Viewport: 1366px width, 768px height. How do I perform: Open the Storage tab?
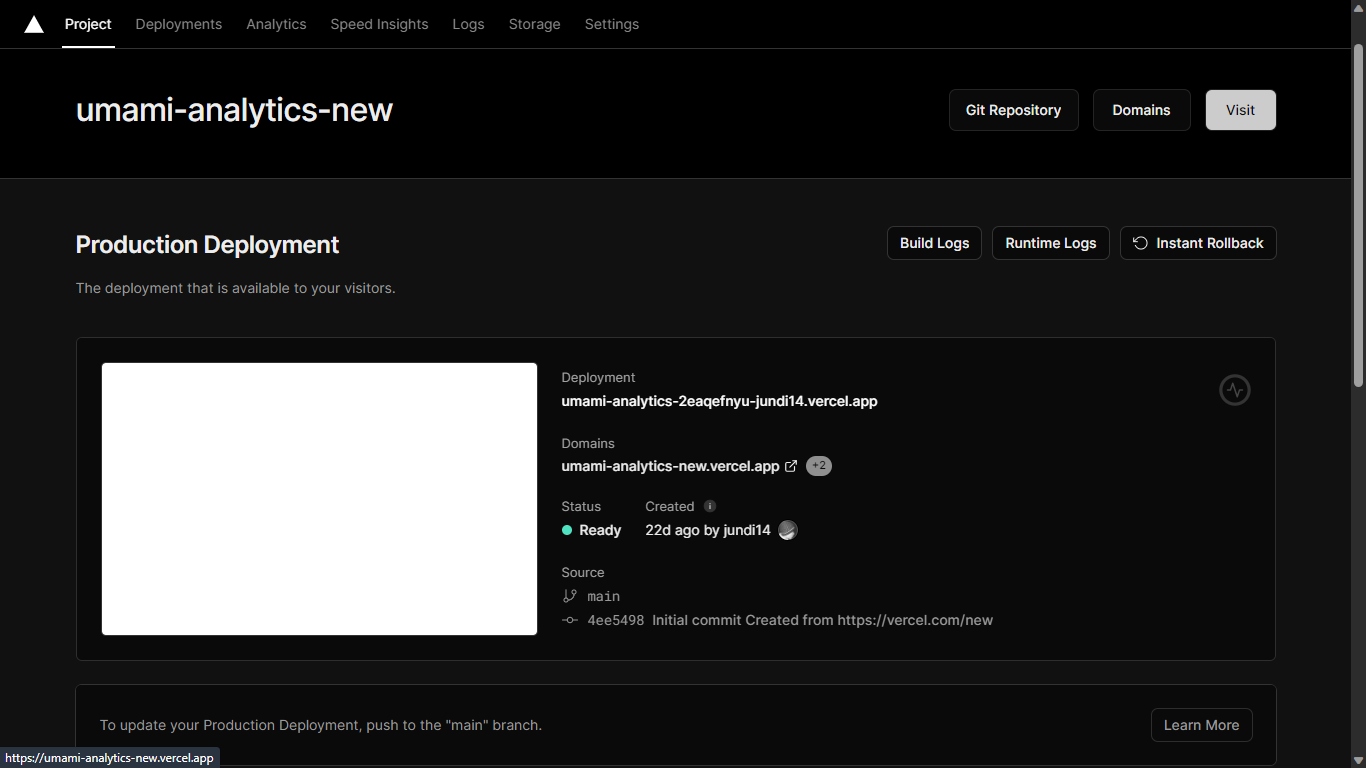535,24
